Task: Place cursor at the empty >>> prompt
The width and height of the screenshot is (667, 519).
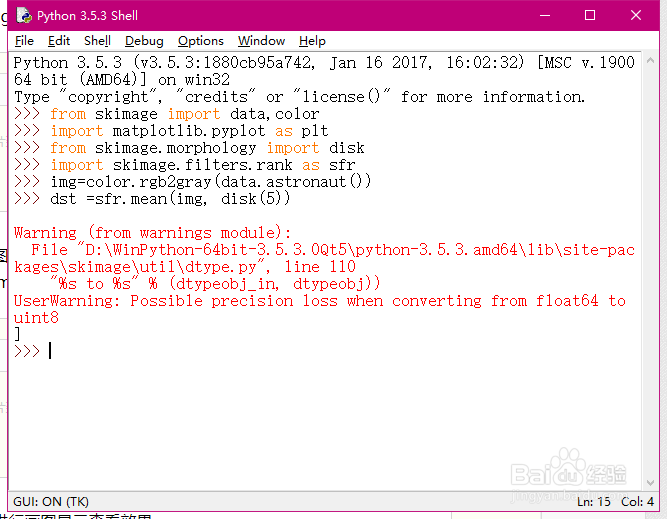Action: tap(51, 351)
